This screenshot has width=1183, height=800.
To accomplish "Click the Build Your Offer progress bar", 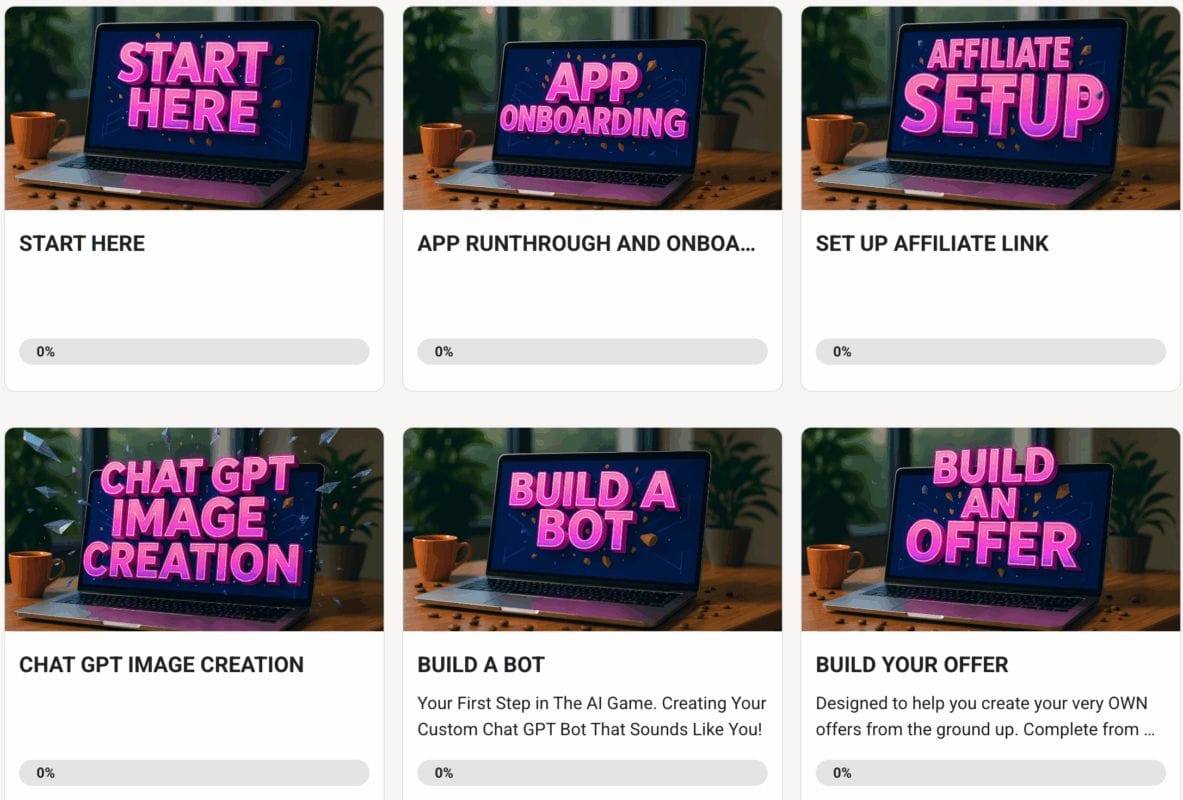I will [x=991, y=773].
